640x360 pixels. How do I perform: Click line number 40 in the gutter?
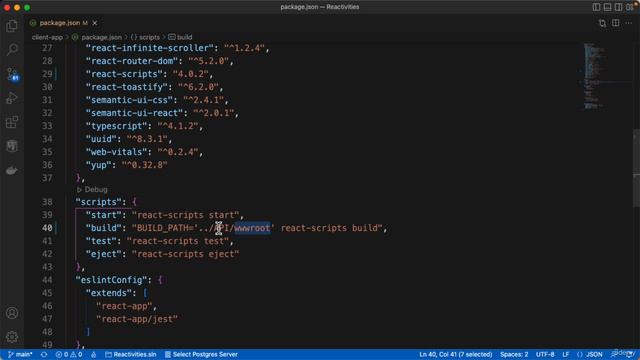(x=47, y=228)
